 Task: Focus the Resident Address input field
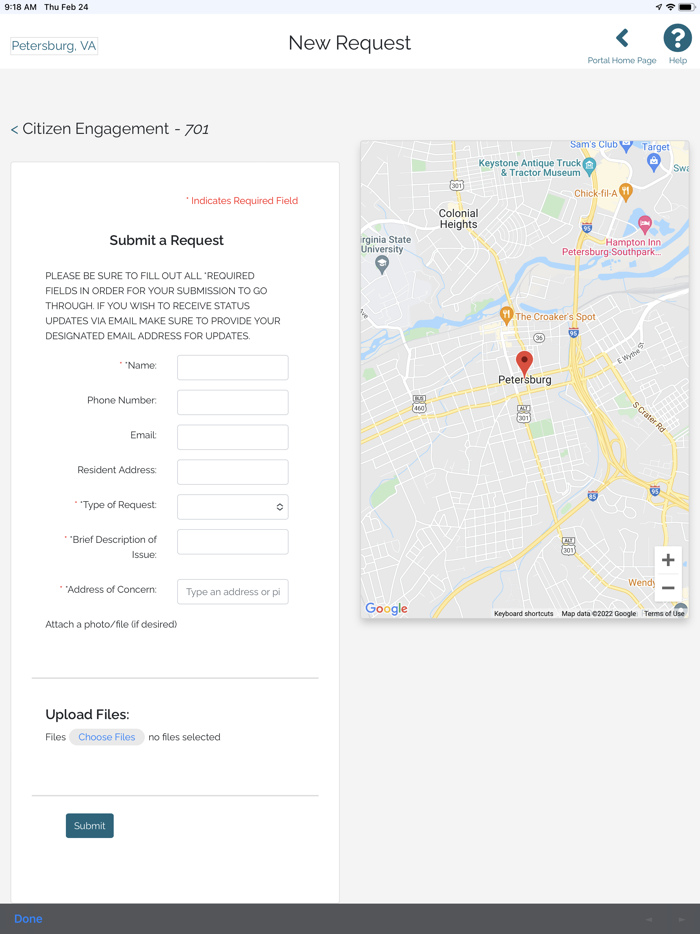[x=232, y=472]
